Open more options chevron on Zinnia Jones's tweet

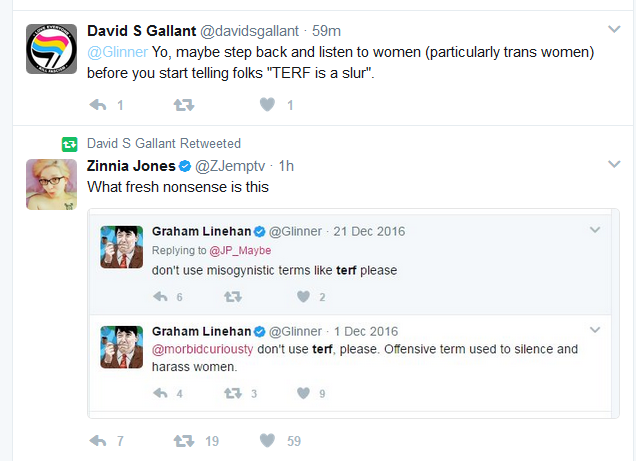[x=614, y=164]
